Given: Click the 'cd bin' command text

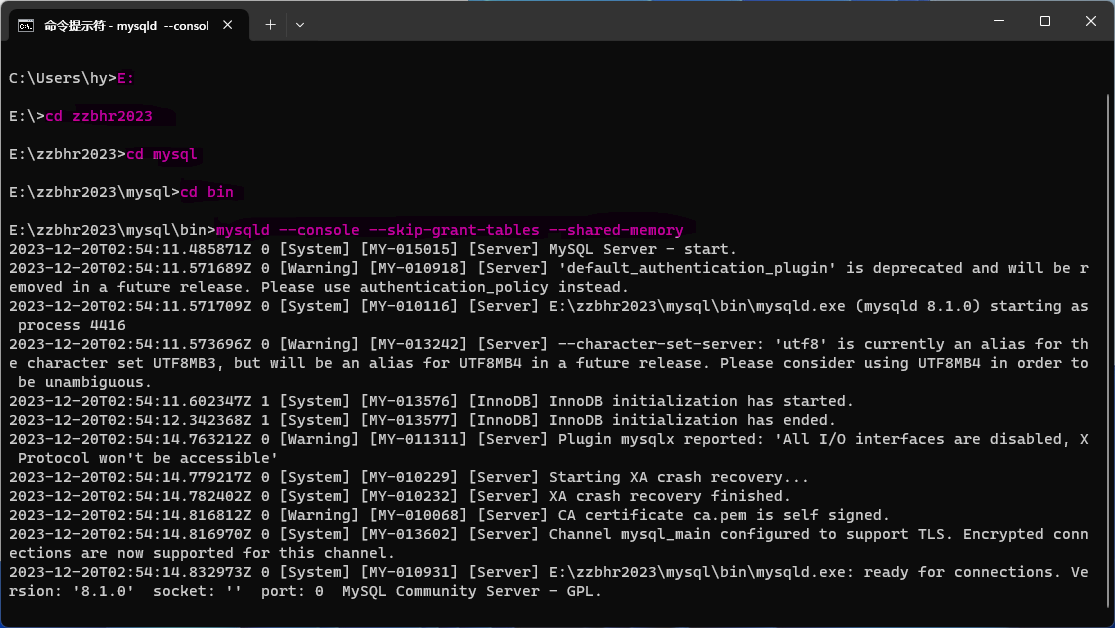Looking at the screenshot, I should click(x=207, y=192).
